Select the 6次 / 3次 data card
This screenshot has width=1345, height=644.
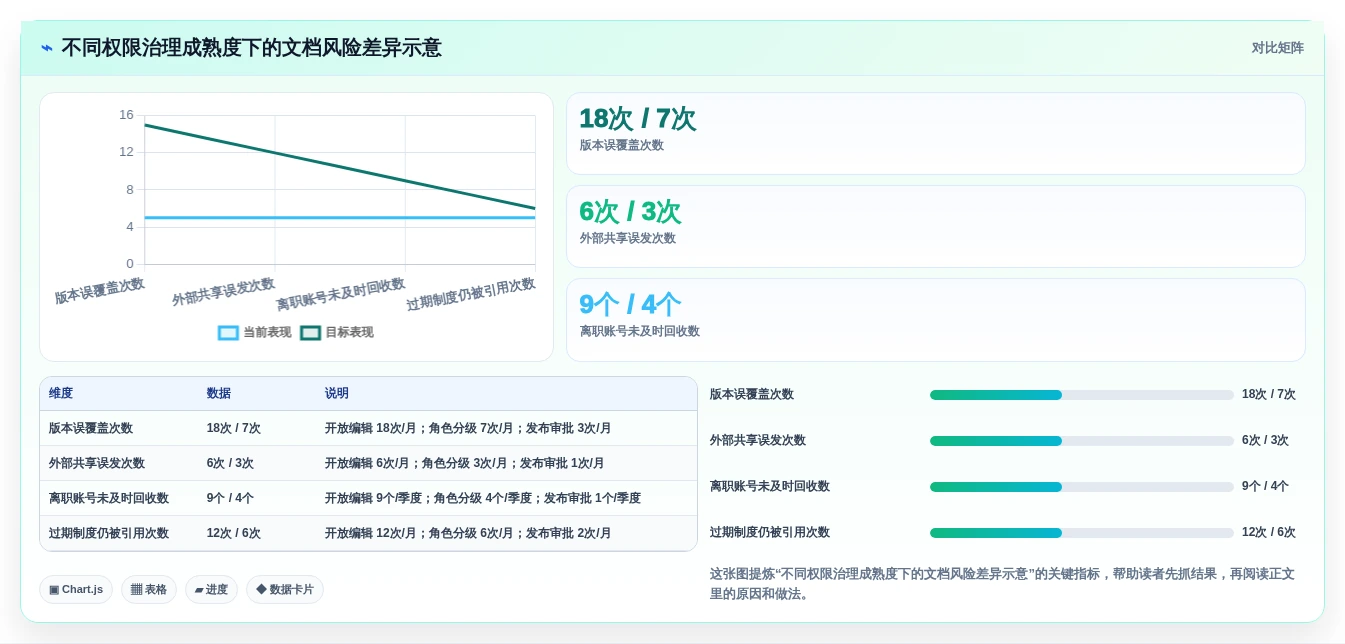coord(935,226)
